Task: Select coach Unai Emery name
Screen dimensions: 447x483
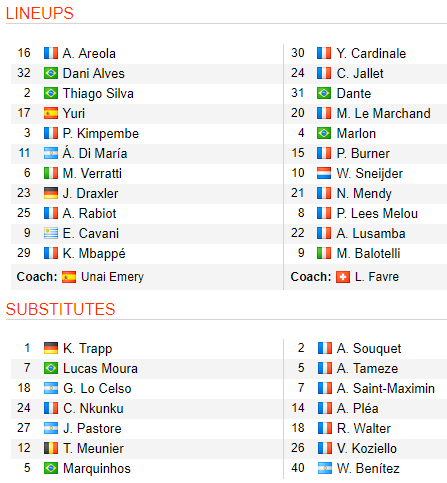Action: pos(113,277)
